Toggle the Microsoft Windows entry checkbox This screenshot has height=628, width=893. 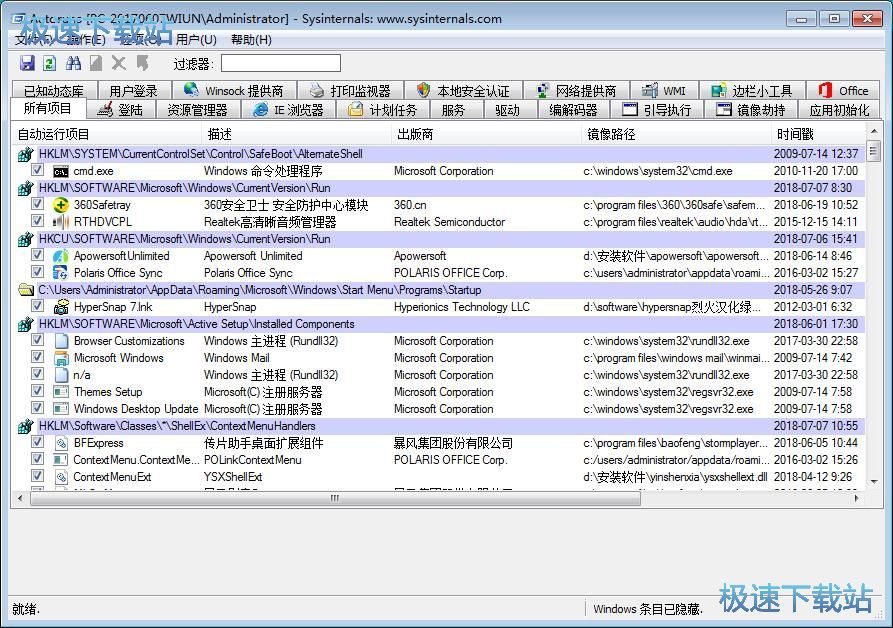(x=37, y=358)
